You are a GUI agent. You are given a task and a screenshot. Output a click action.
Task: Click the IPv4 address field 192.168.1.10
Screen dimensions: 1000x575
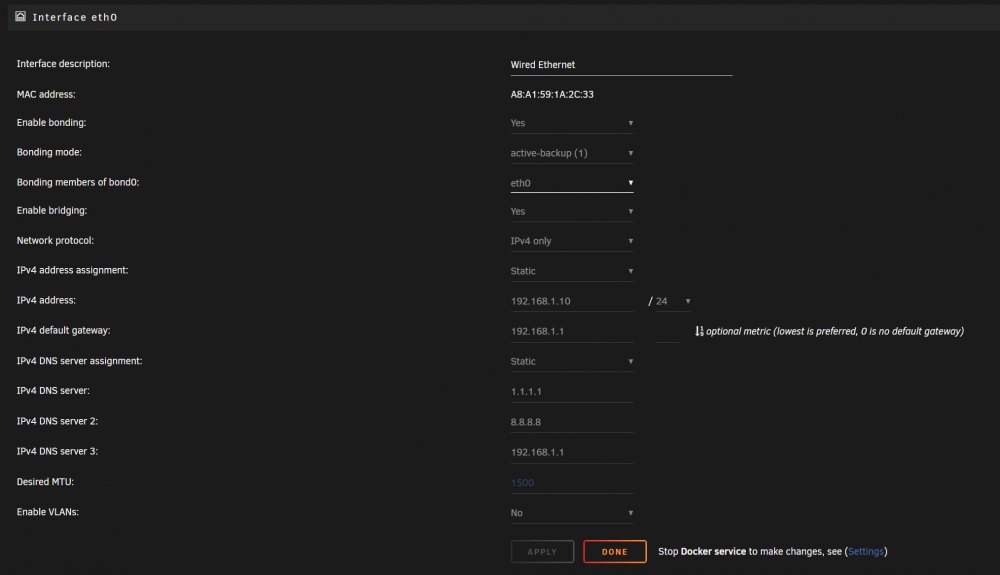(572, 302)
